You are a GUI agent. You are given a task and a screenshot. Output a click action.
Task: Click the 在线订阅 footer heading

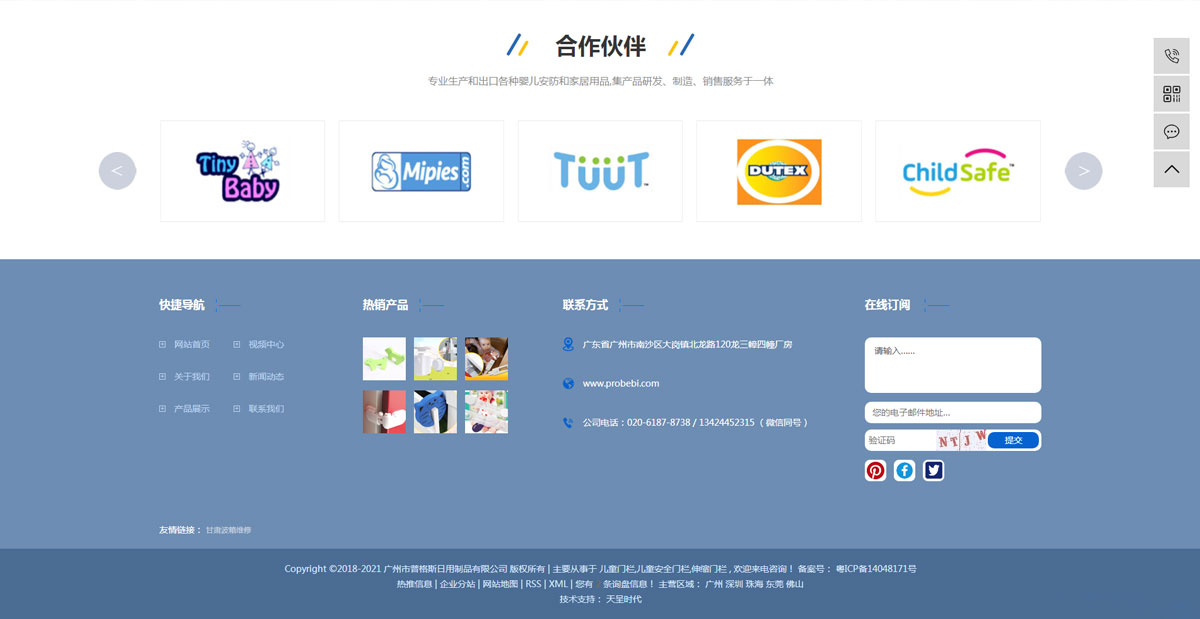[888, 305]
